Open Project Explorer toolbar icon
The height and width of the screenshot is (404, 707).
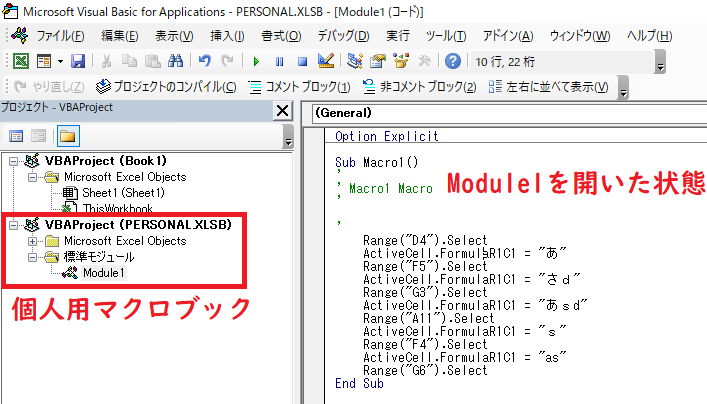[x=355, y=61]
